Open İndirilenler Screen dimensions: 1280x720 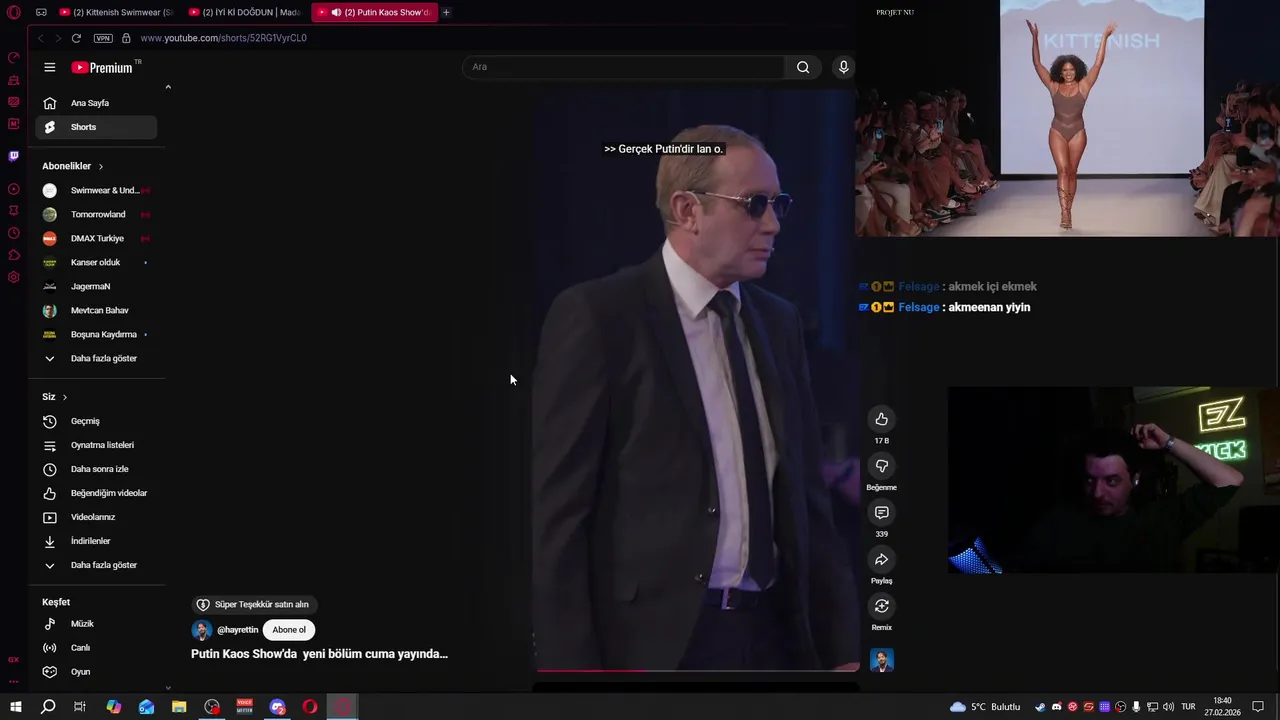(96, 541)
